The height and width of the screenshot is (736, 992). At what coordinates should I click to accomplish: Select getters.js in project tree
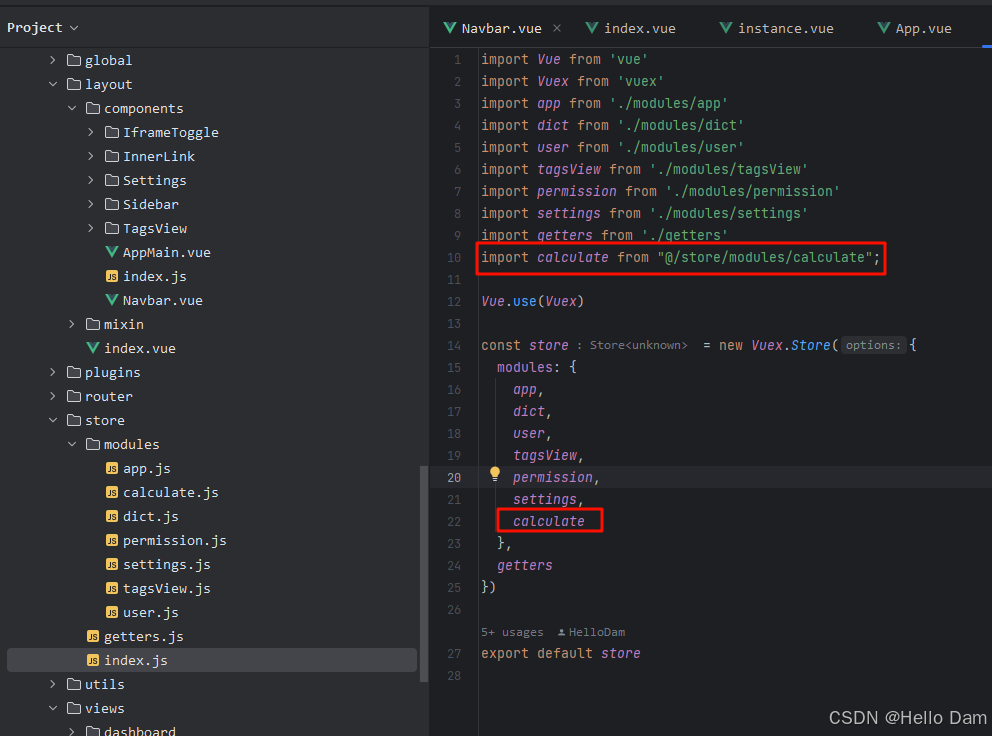point(144,637)
